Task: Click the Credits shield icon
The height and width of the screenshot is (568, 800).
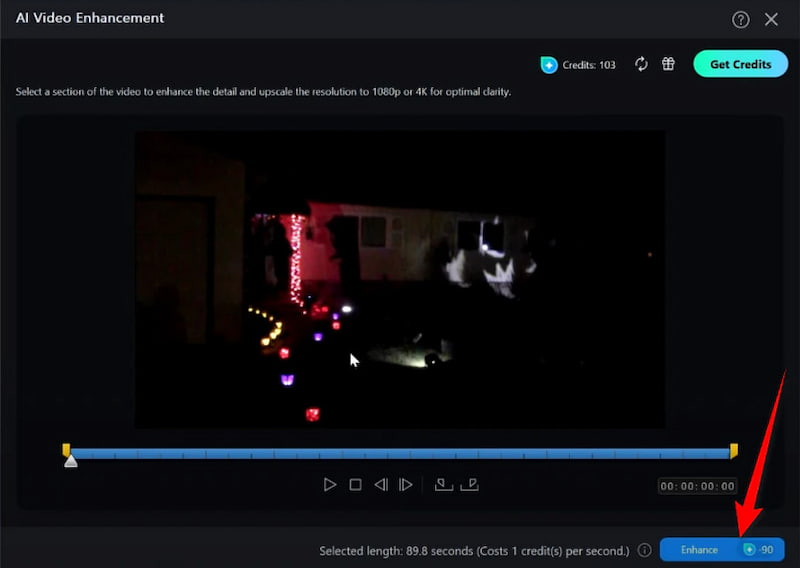Action: (x=549, y=65)
